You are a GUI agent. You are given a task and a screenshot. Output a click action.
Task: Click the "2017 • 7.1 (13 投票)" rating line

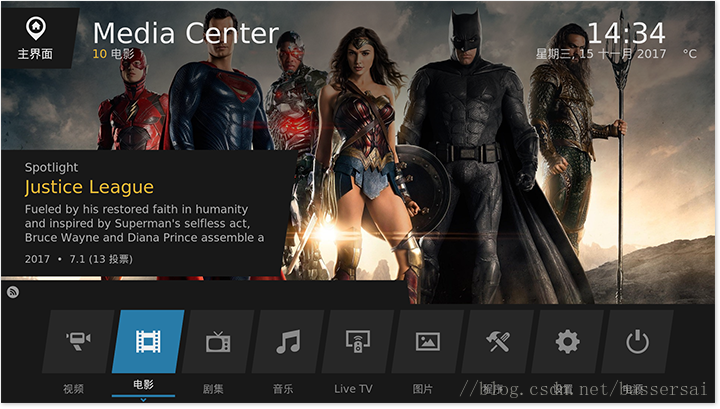click(x=79, y=259)
